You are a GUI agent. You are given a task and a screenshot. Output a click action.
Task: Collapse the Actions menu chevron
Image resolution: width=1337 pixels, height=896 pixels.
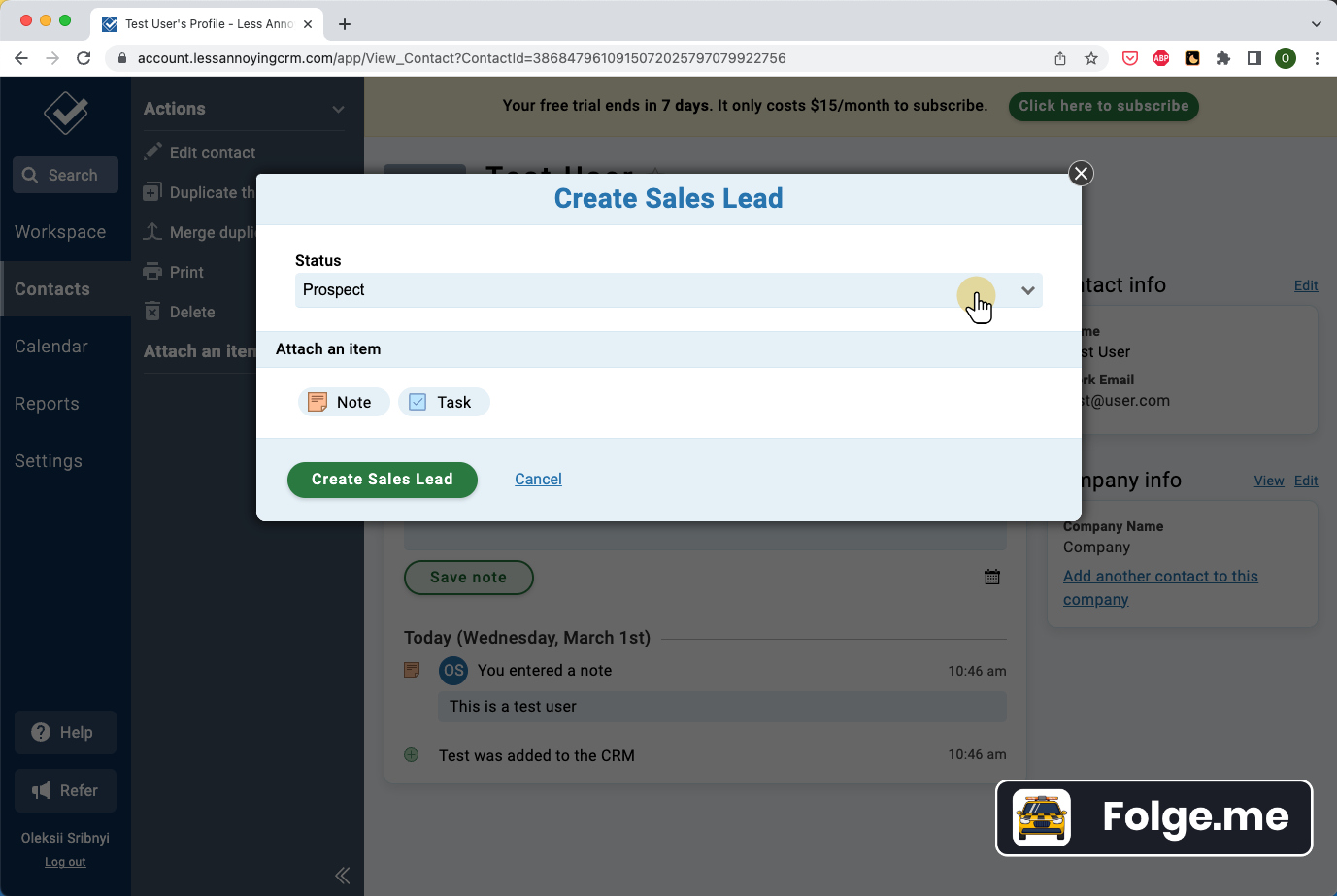338,109
